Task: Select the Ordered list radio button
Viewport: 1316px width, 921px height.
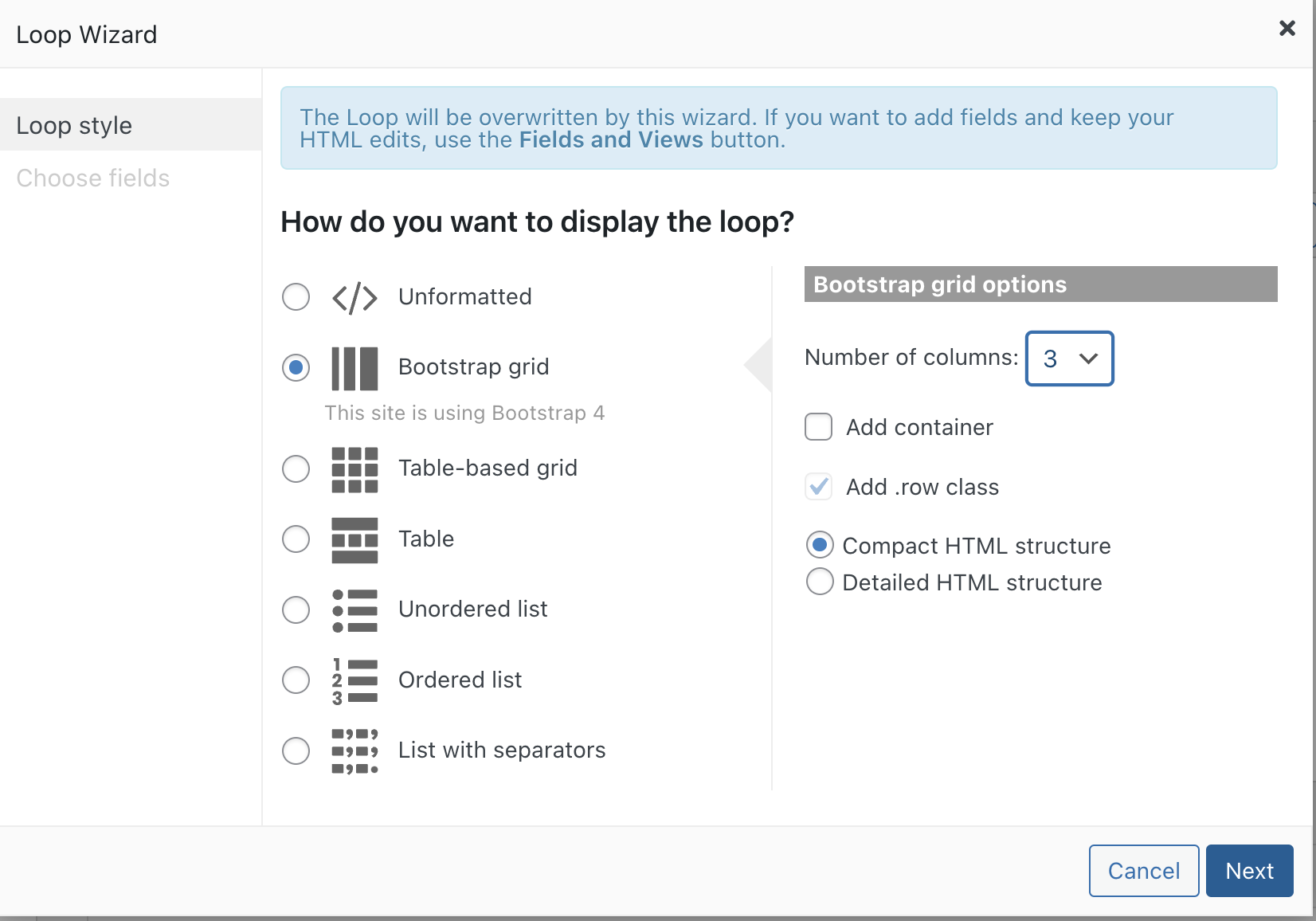Action: point(296,680)
